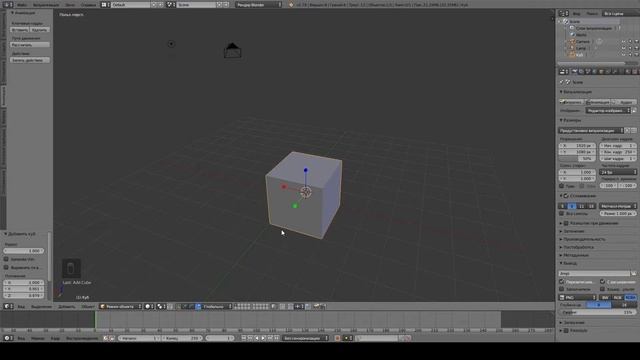
Task: Click the Render still image button
Action: coord(571,102)
